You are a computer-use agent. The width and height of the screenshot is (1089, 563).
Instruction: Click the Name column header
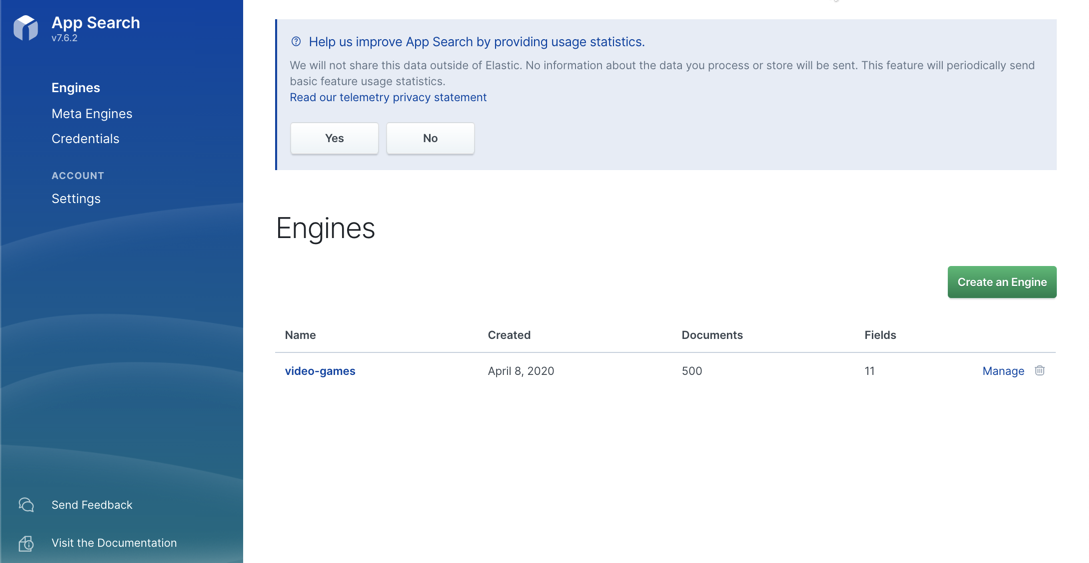(x=300, y=335)
